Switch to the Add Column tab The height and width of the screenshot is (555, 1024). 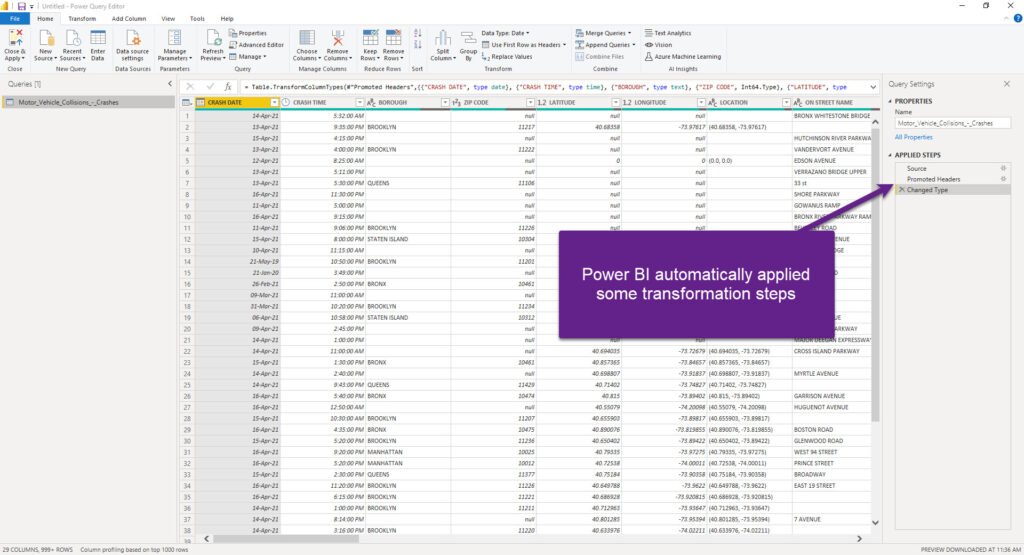point(129,19)
